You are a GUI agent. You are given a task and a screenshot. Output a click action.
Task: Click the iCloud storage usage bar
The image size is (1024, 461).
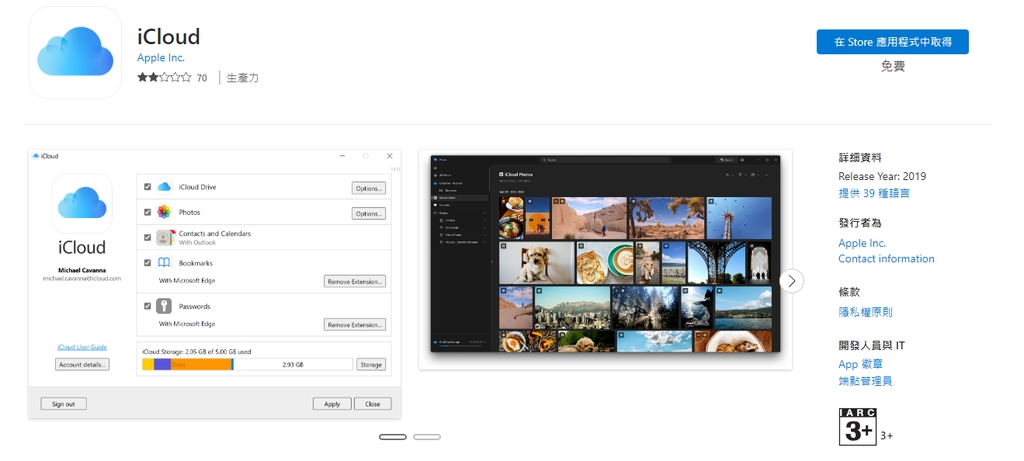click(248, 364)
